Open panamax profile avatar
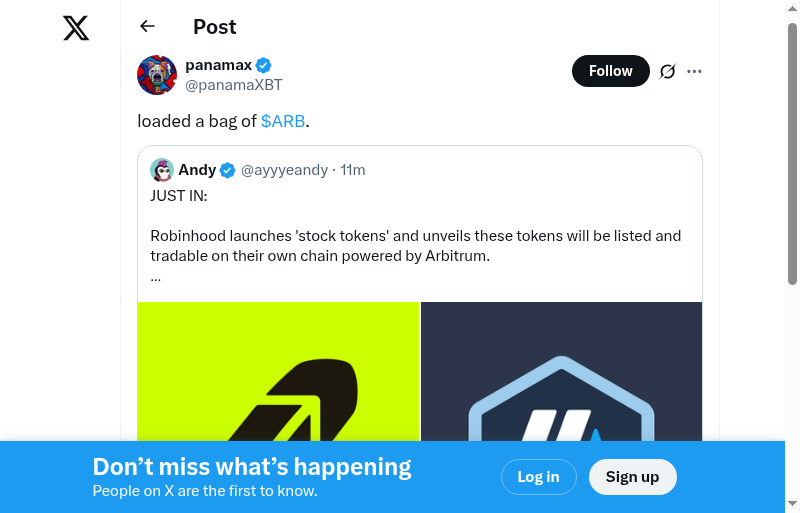 coord(157,75)
